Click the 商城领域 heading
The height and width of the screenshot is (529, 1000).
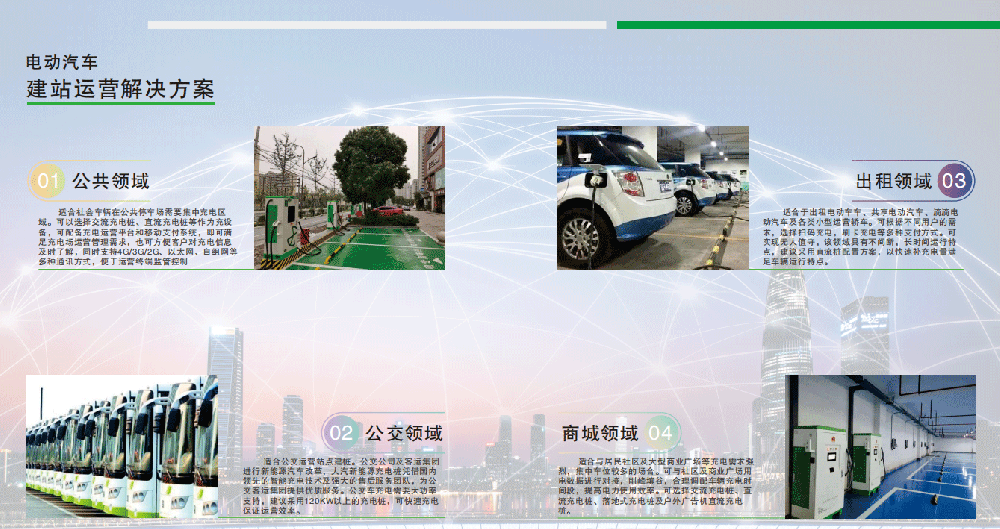click(599, 433)
